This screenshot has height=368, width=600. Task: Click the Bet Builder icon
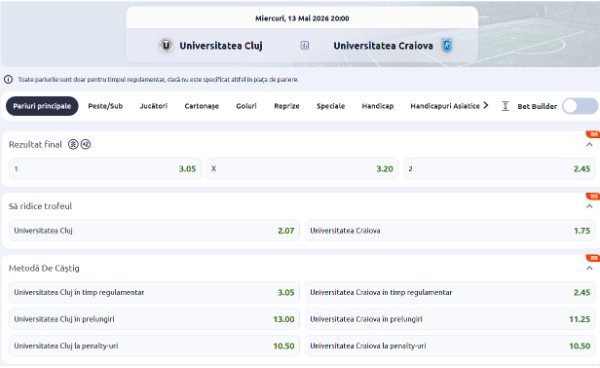click(x=505, y=106)
